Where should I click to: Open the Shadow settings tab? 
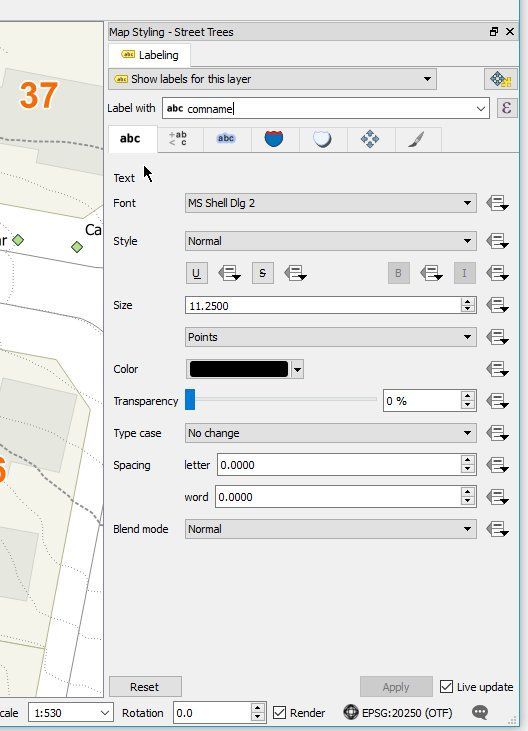pos(322,139)
